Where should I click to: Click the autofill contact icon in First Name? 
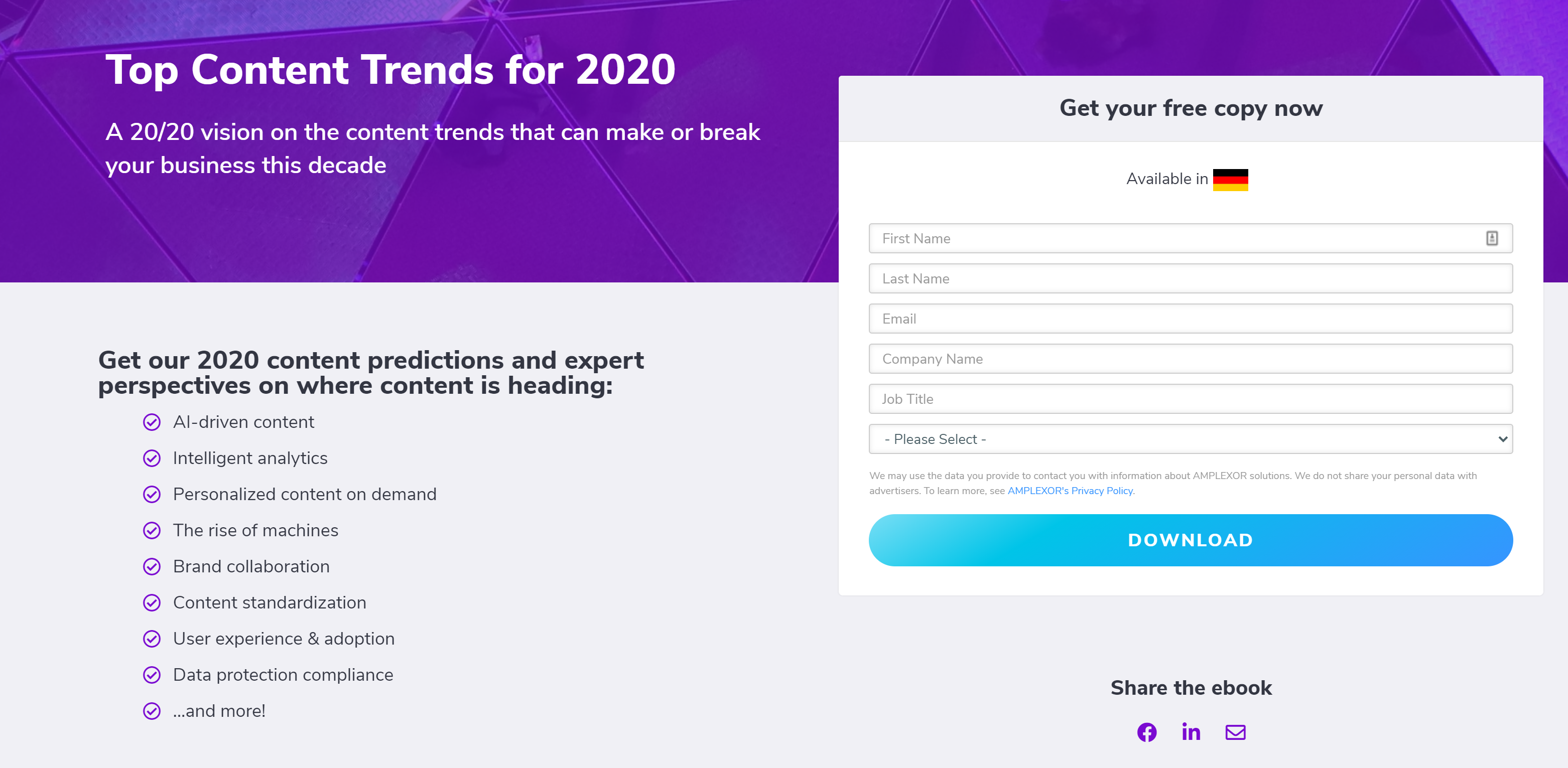[x=1492, y=239]
